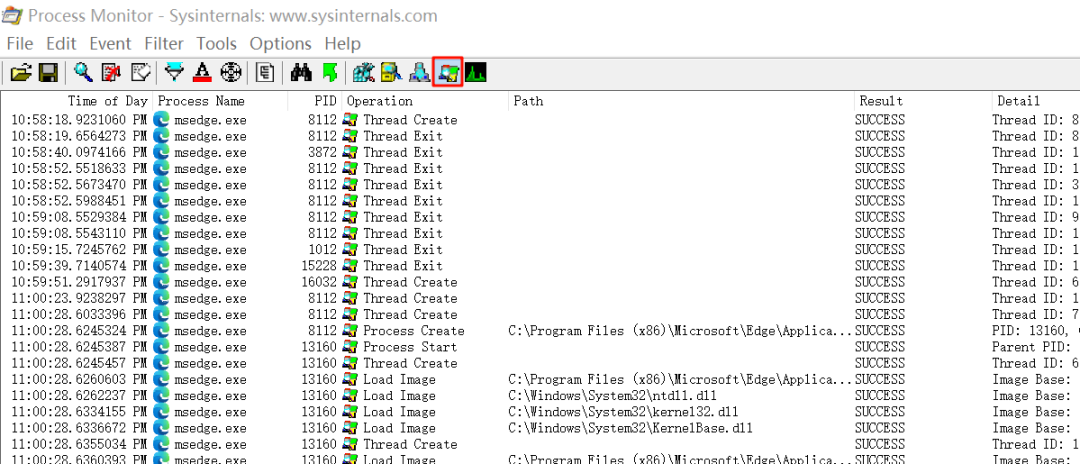Click the PID 15228 cell
Image resolution: width=1080 pixels, height=464 pixels.
click(320, 266)
